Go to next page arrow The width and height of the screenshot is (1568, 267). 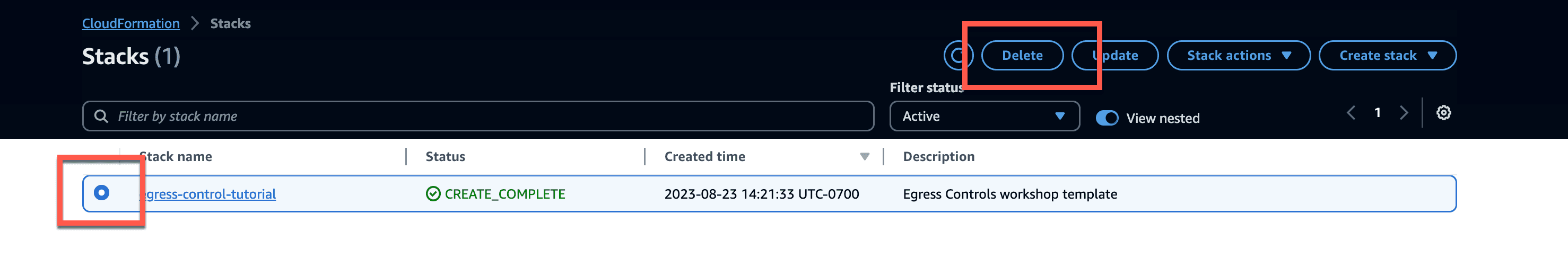[x=1404, y=112]
